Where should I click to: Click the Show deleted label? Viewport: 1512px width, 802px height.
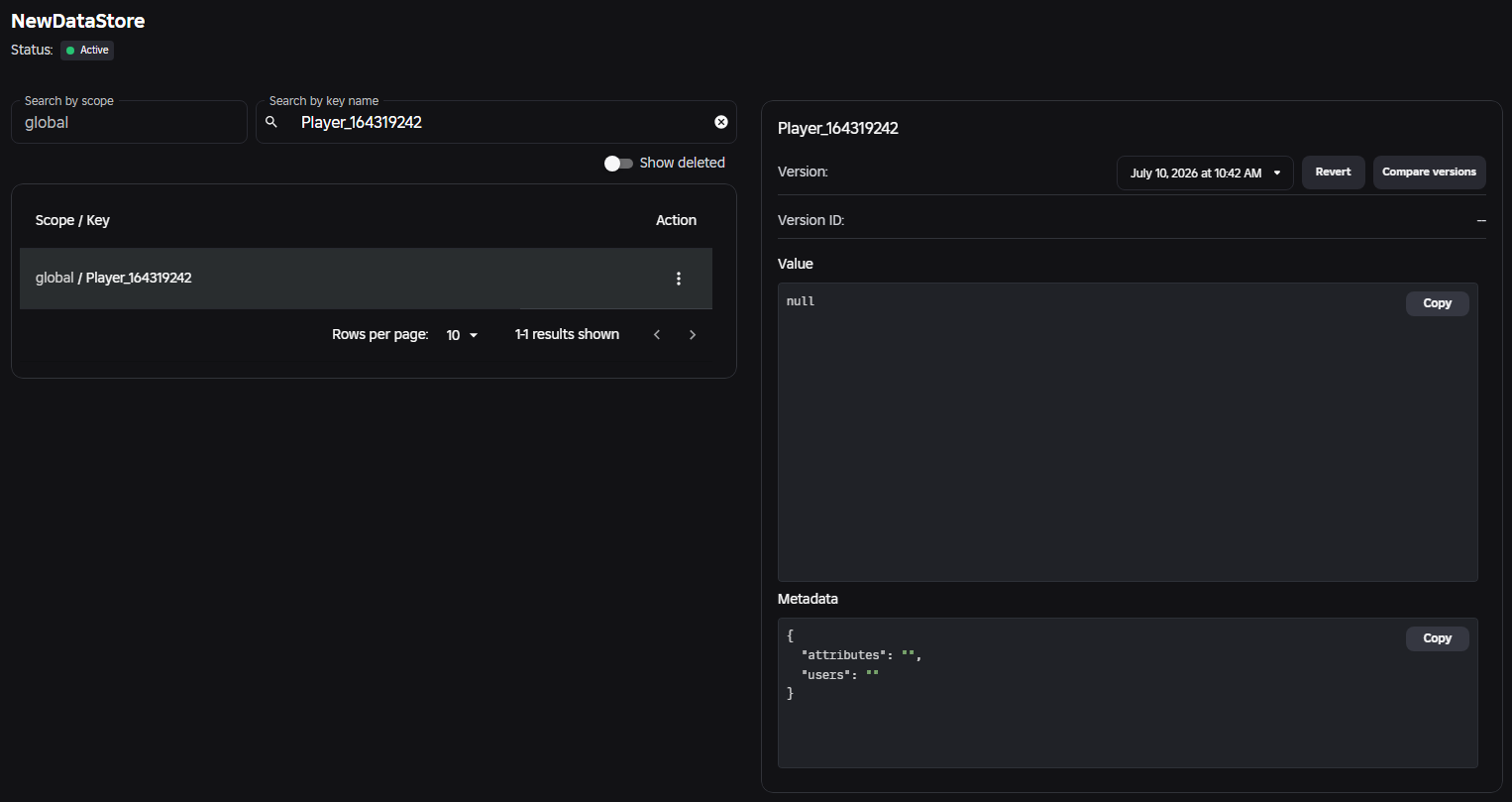682,164
